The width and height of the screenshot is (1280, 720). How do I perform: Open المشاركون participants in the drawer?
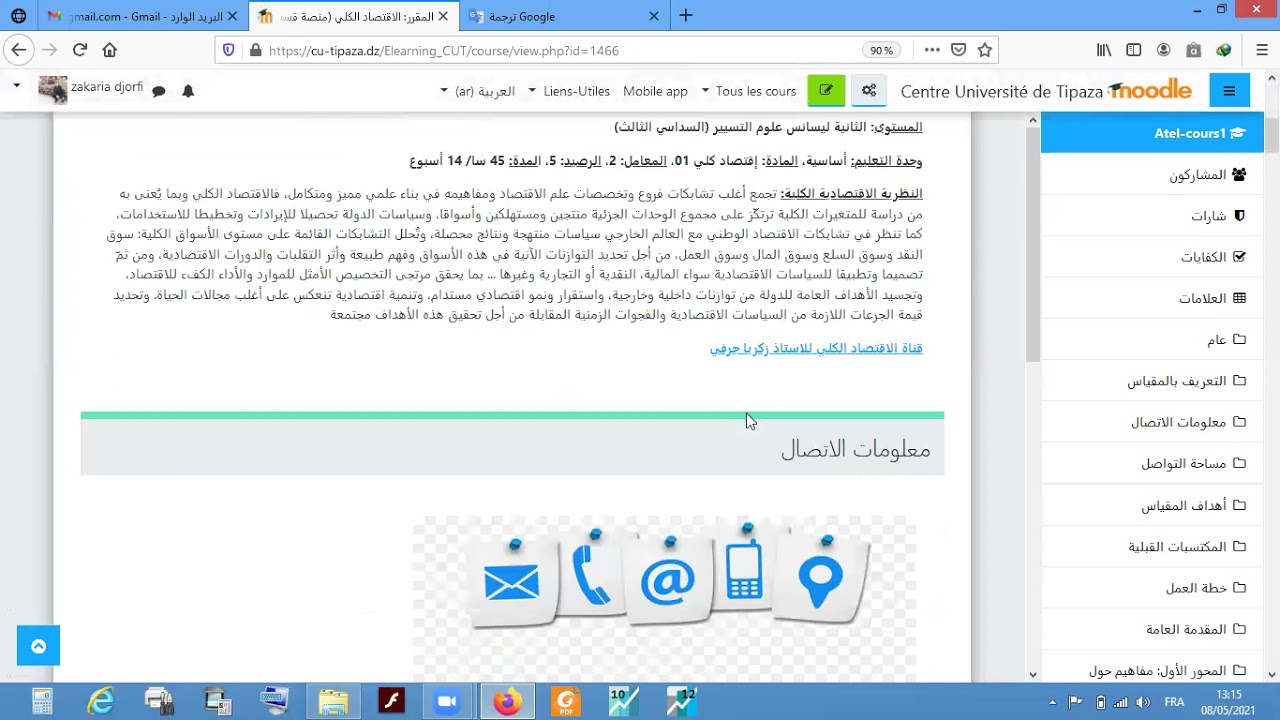pos(1152,175)
